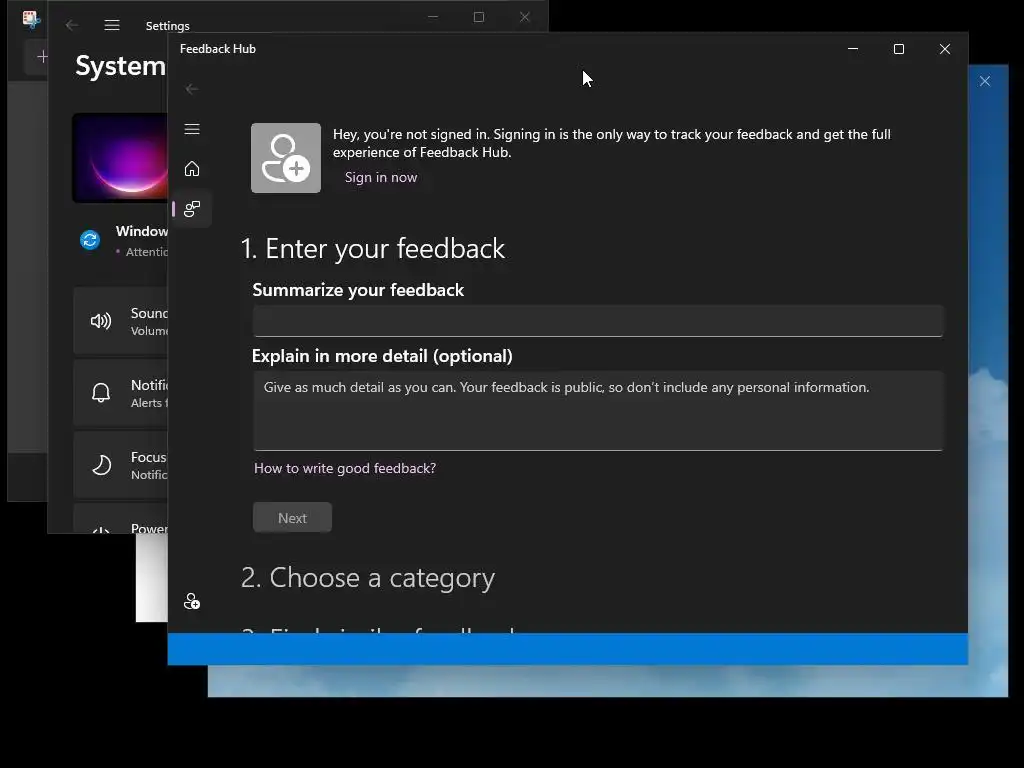Click the Power item in Settings list
This screenshot has height=768, width=1024.
(x=121, y=519)
